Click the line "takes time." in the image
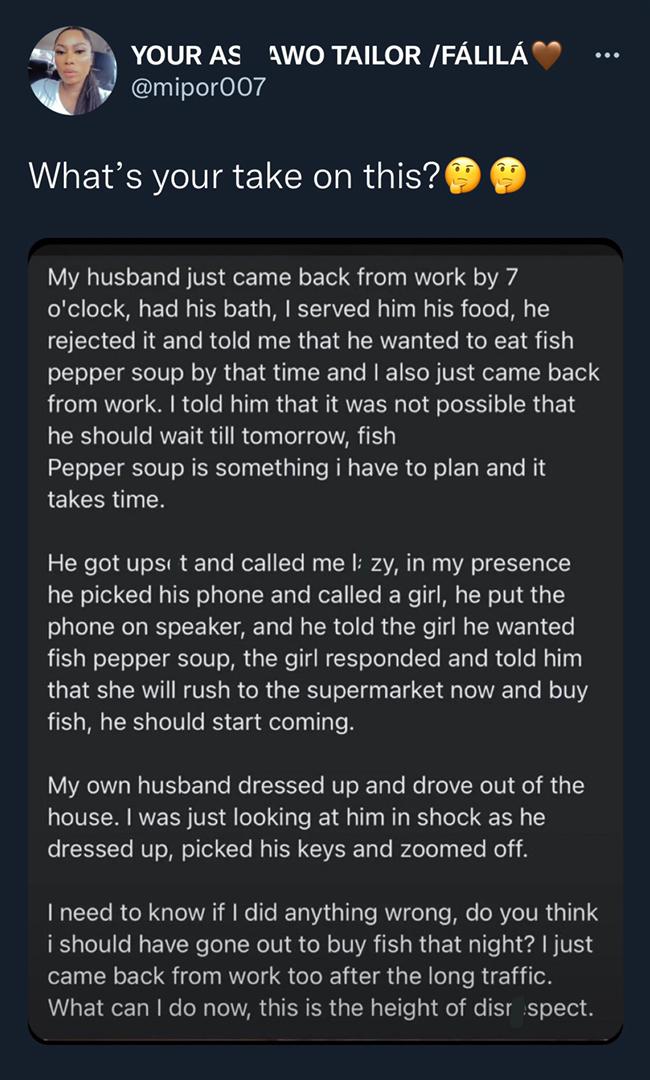The width and height of the screenshot is (650, 1080). 104,500
